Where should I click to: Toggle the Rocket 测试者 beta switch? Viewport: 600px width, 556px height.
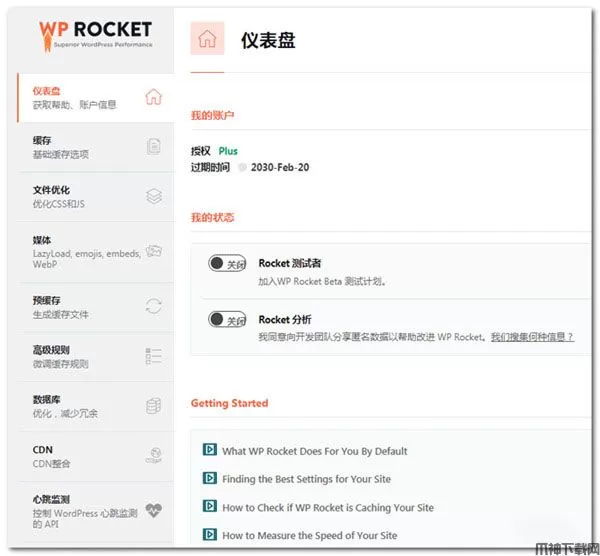[227, 263]
